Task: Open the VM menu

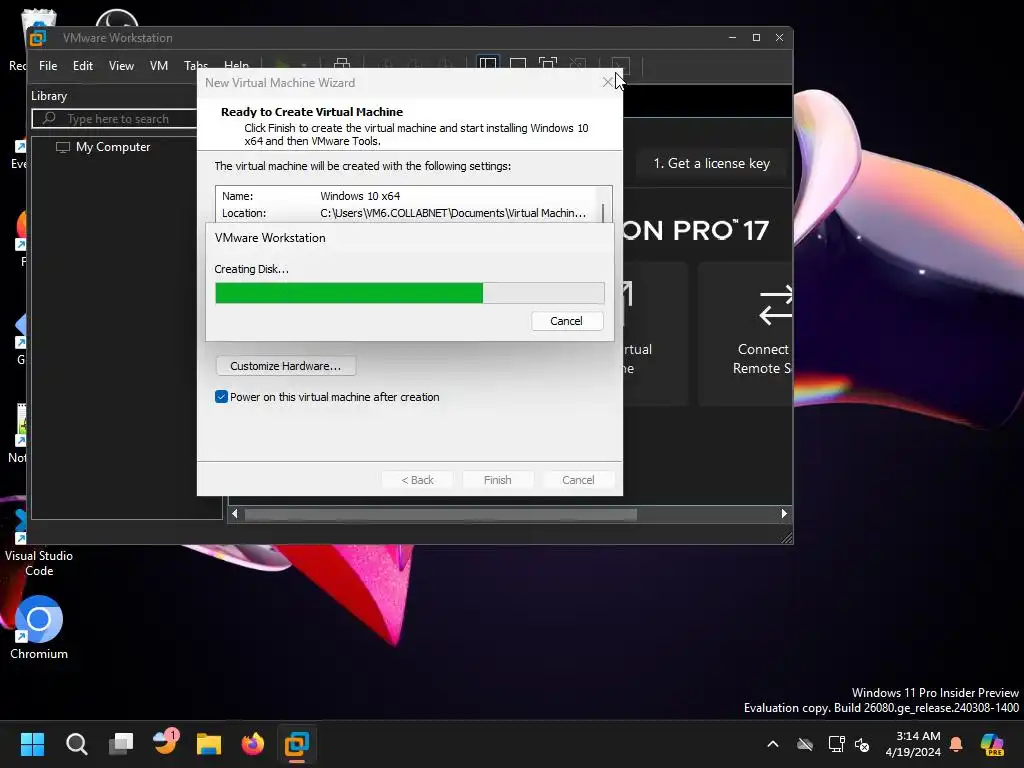Action: [159, 65]
